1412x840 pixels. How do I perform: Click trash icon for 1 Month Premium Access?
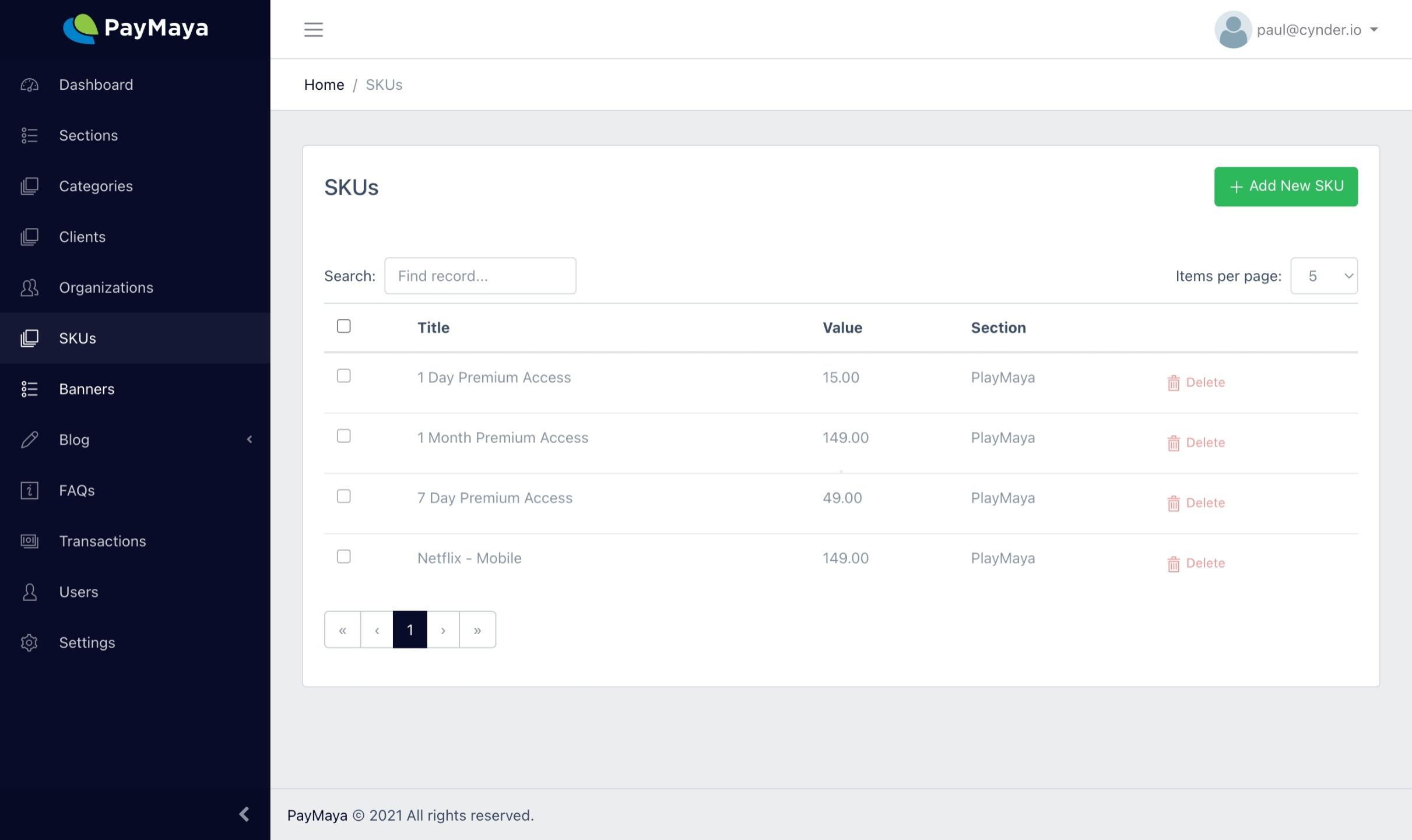[x=1174, y=443]
